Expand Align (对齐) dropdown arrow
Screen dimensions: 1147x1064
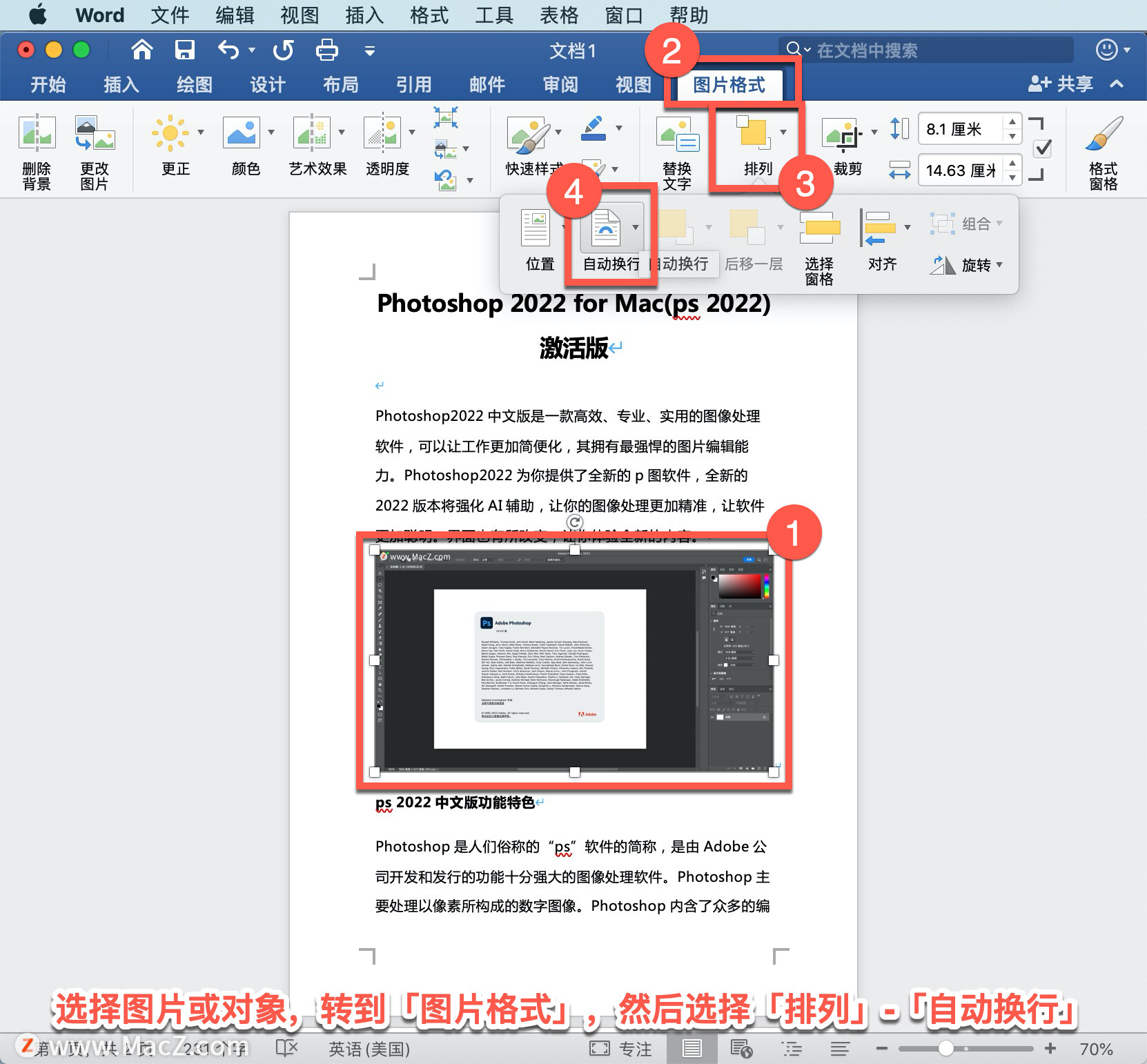click(908, 227)
